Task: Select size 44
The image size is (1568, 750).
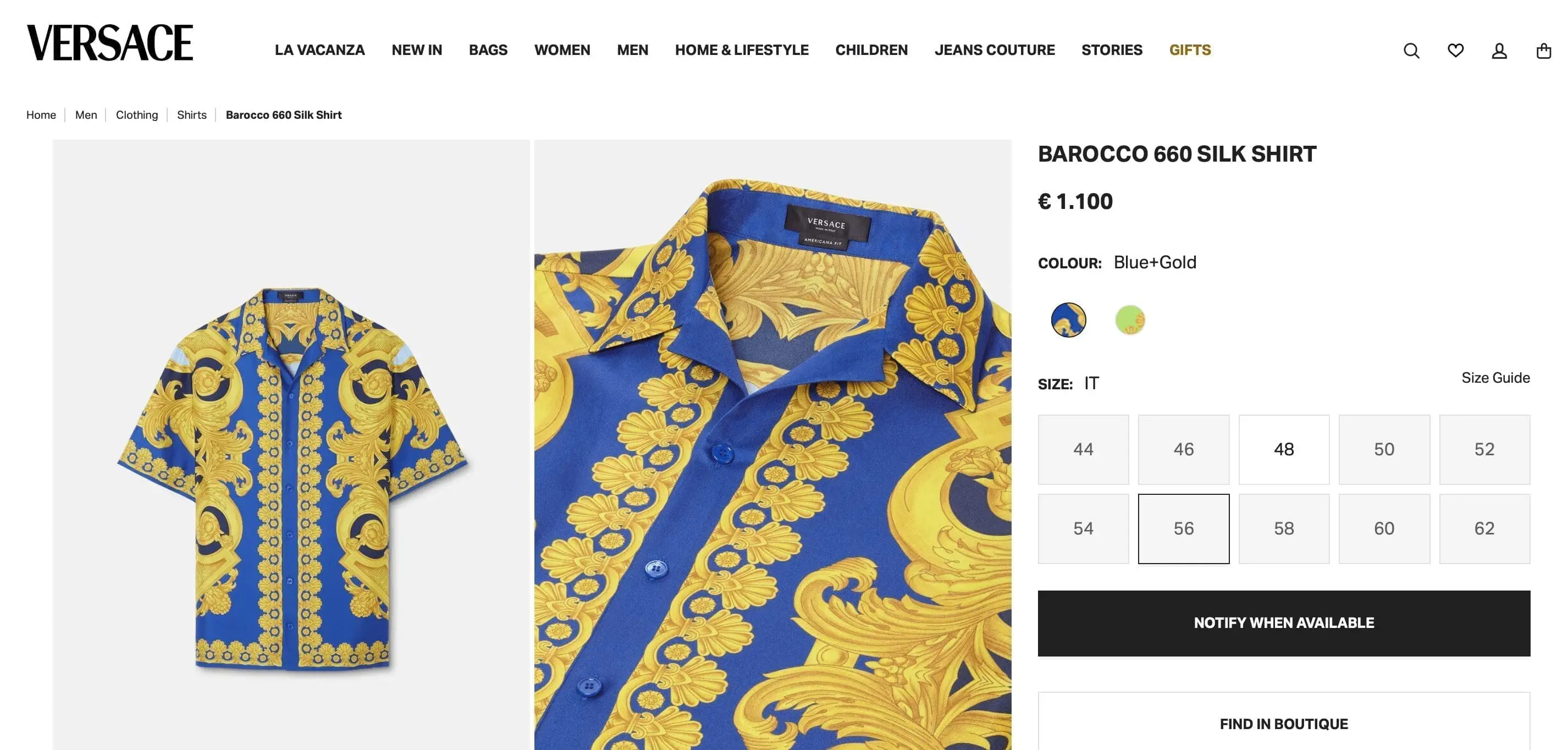Action: [x=1083, y=449]
